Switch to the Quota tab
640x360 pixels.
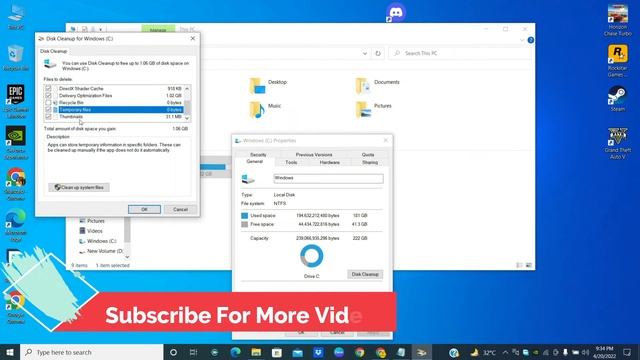(368, 155)
